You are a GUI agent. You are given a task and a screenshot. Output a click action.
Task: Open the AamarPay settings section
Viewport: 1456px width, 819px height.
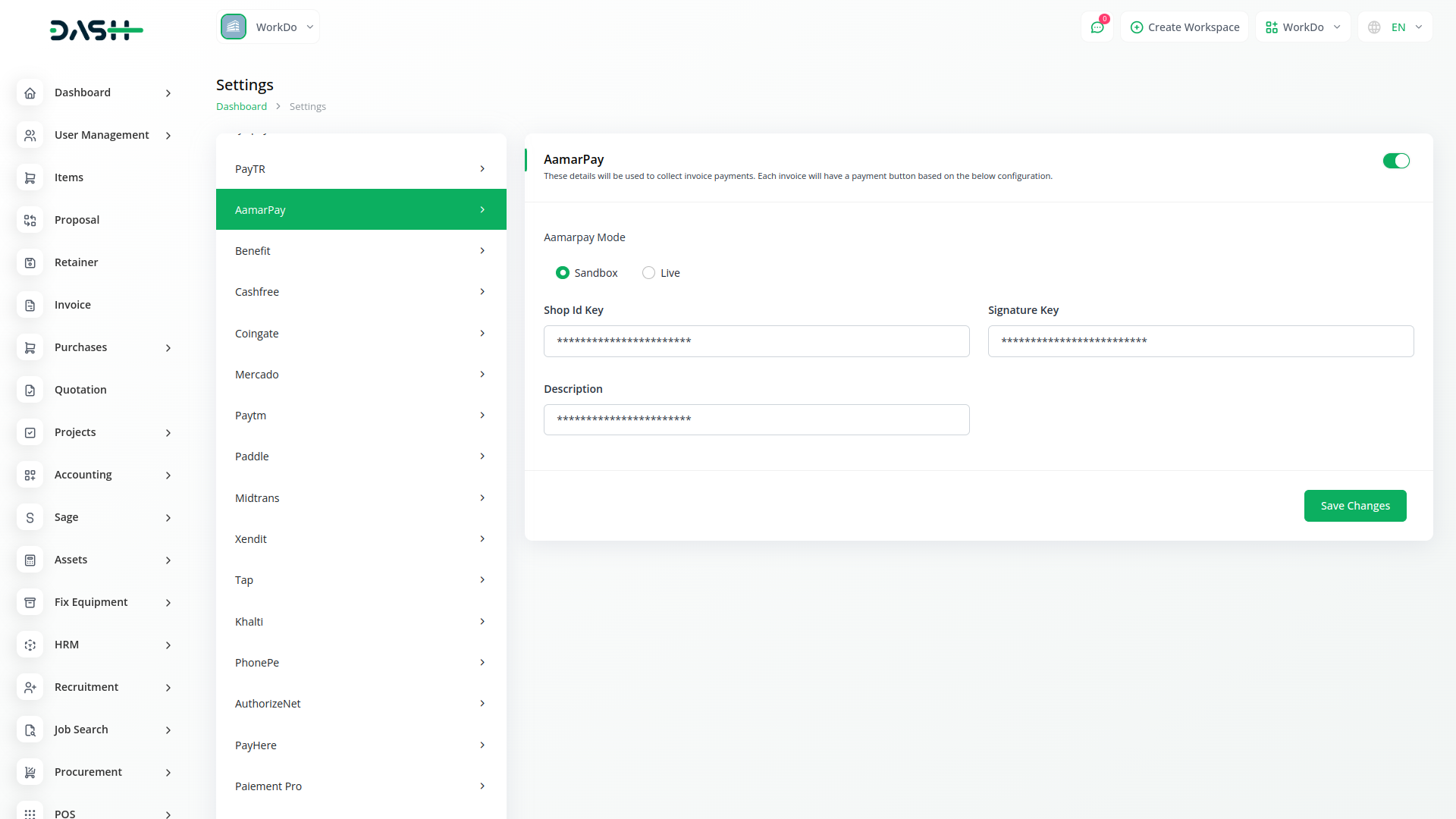[x=361, y=209]
